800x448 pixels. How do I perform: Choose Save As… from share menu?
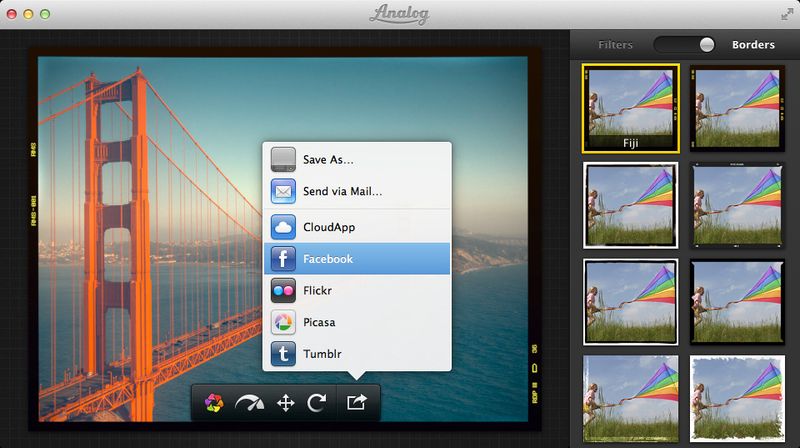(357, 160)
